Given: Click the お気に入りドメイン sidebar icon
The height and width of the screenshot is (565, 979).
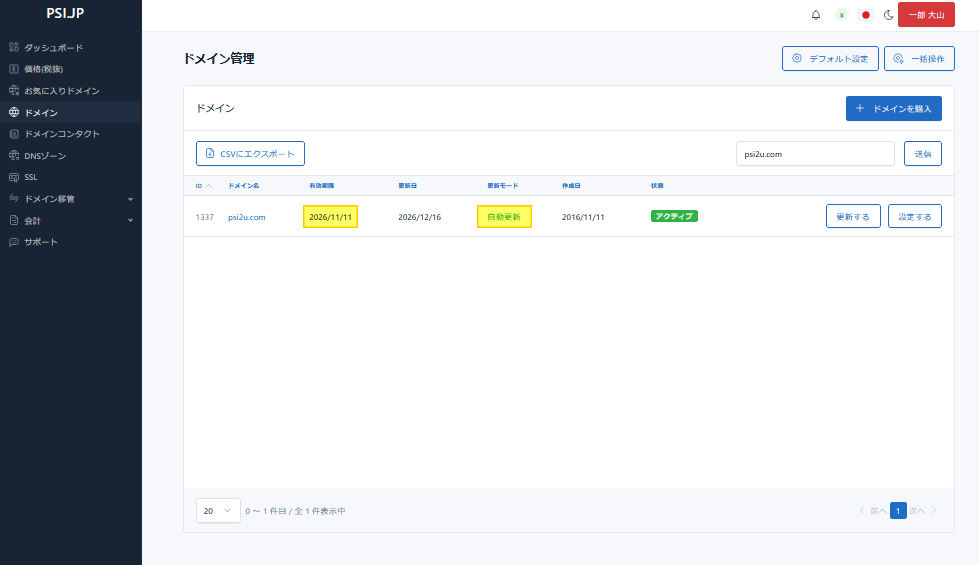Looking at the screenshot, I should 14,91.
